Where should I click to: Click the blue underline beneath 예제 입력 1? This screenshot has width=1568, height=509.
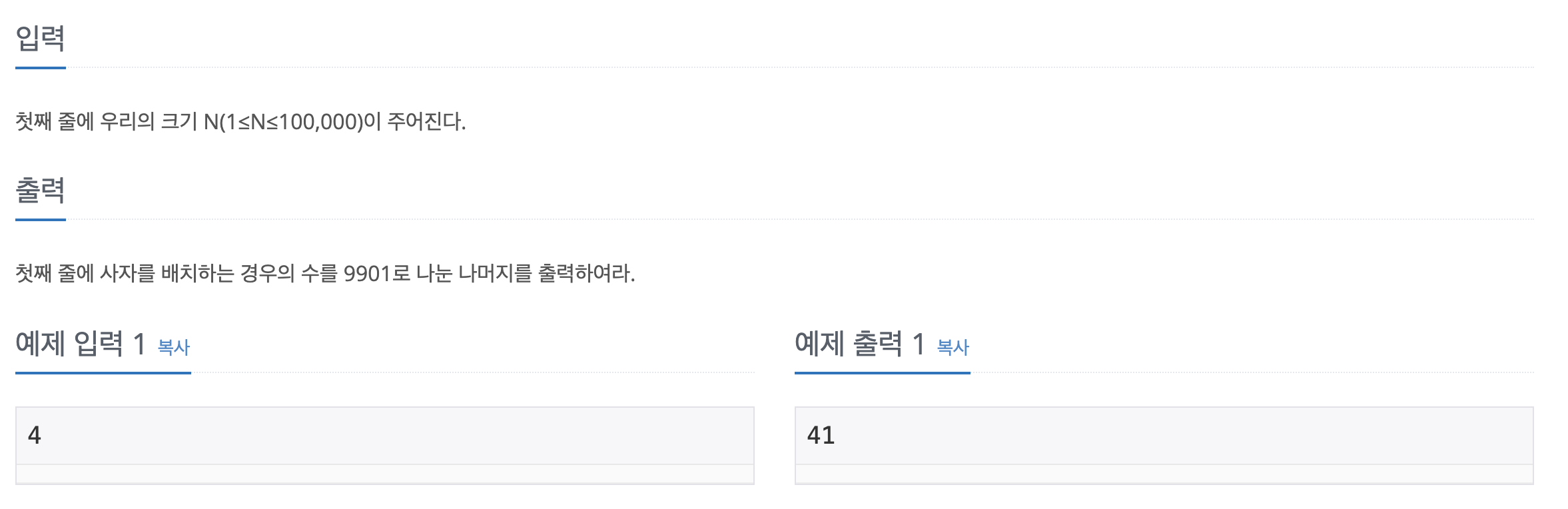103,373
